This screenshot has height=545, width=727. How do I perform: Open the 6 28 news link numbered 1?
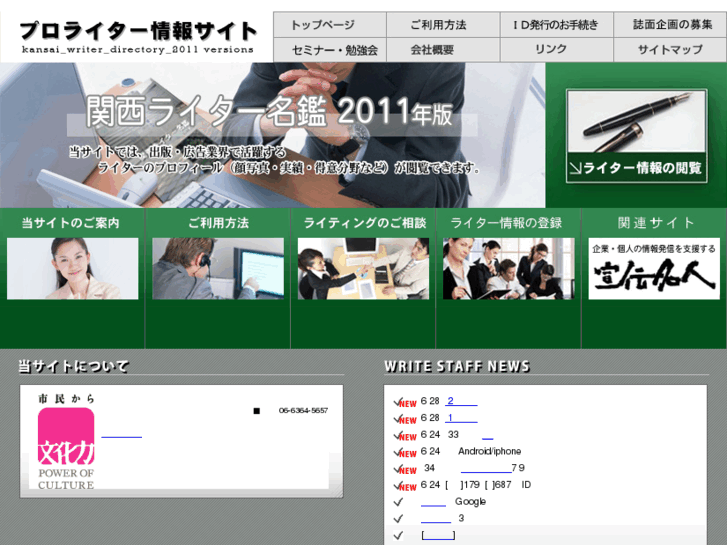[461, 418]
